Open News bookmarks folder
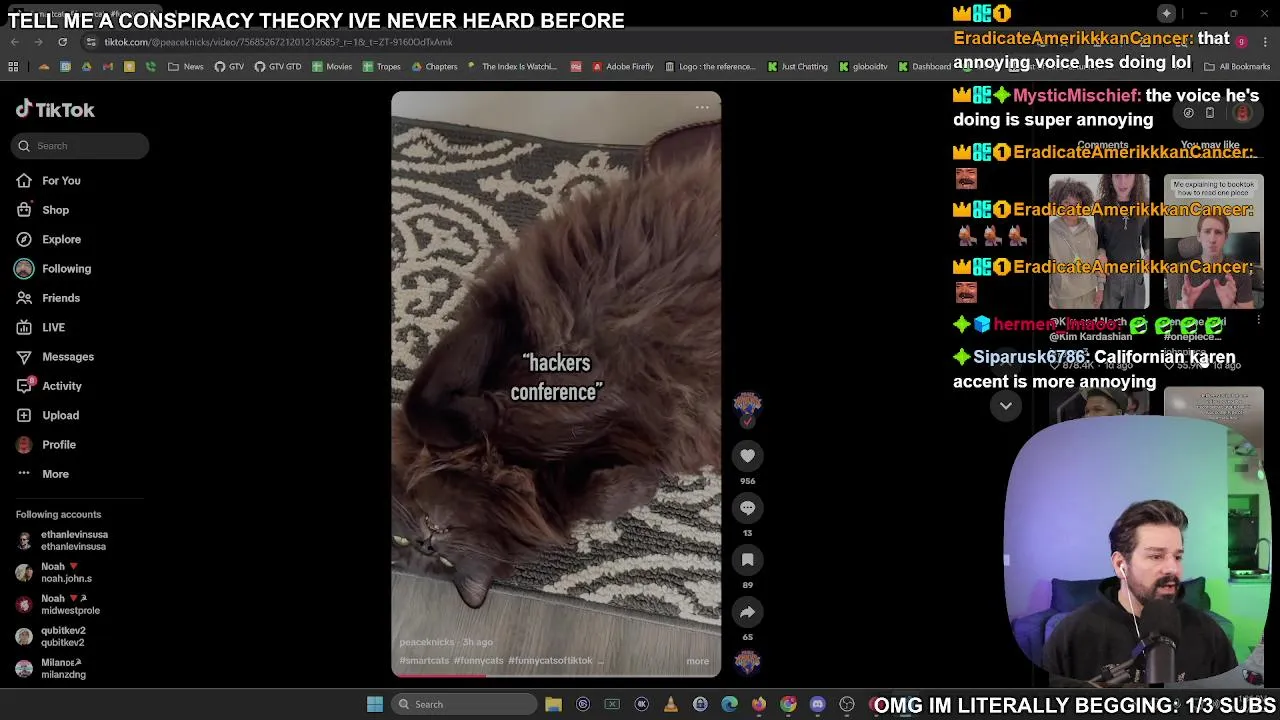The height and width of the screenshot is (720, 1280). 186,67
